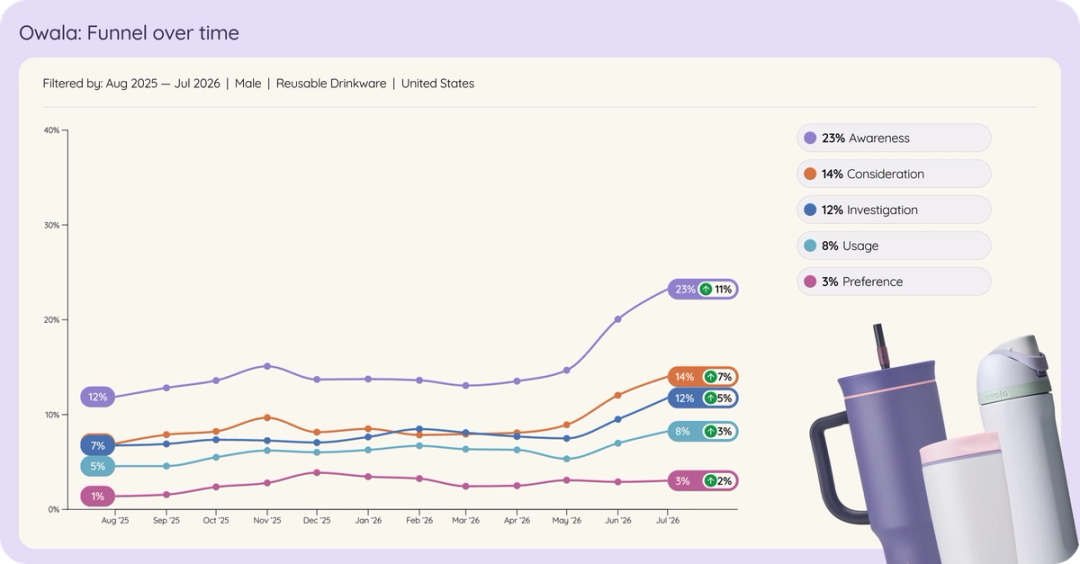Click the Jul '26 axis label

pyautogui.click(x=668, y=521)
